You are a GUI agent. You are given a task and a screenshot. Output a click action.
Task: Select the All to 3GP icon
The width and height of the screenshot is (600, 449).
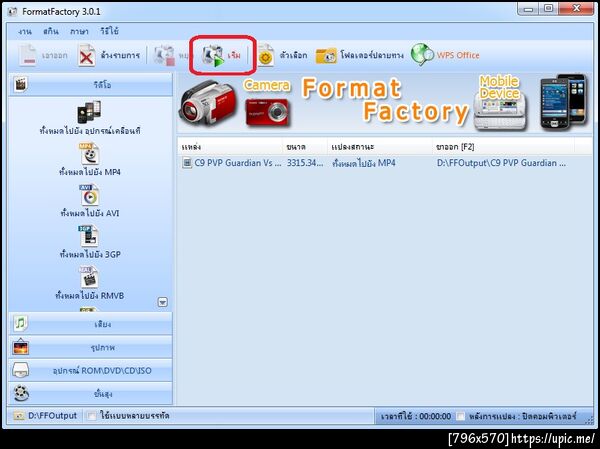click(x=89, y=236)
